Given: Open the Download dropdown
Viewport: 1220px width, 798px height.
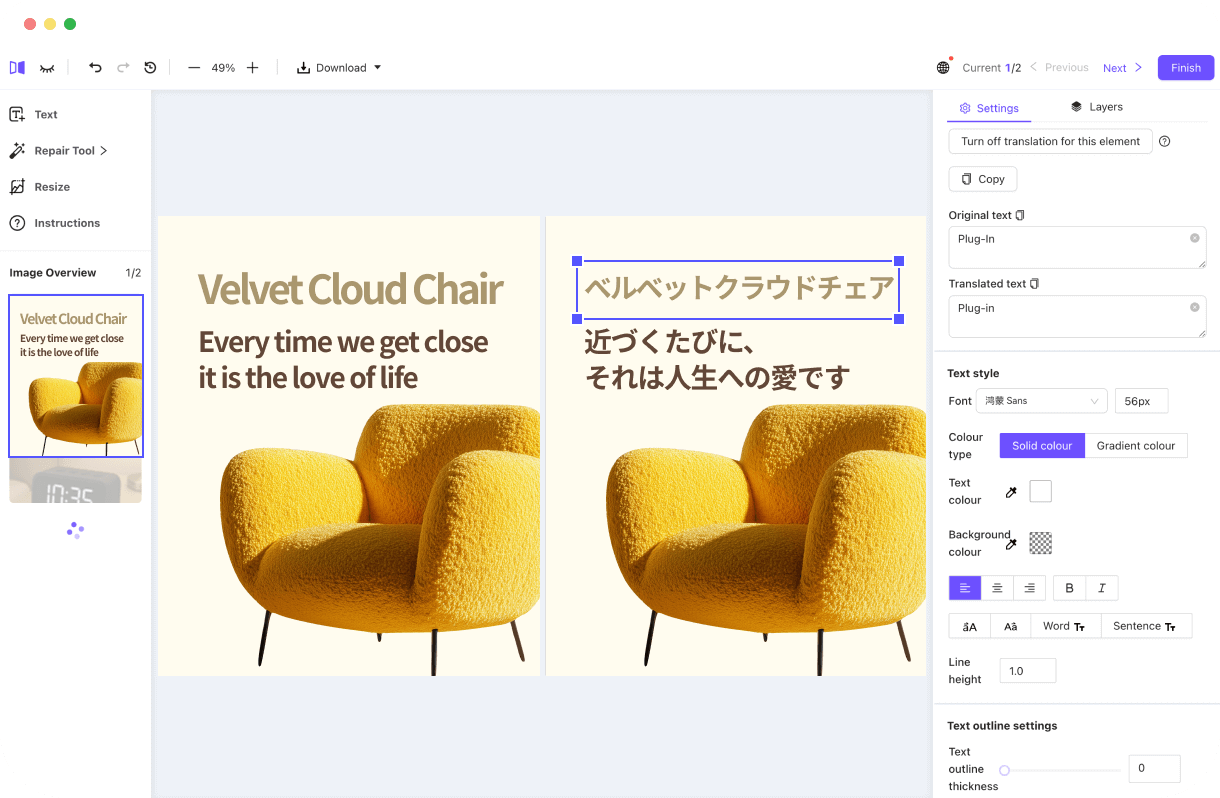Looking at the screenshot, I should point(339,68).
